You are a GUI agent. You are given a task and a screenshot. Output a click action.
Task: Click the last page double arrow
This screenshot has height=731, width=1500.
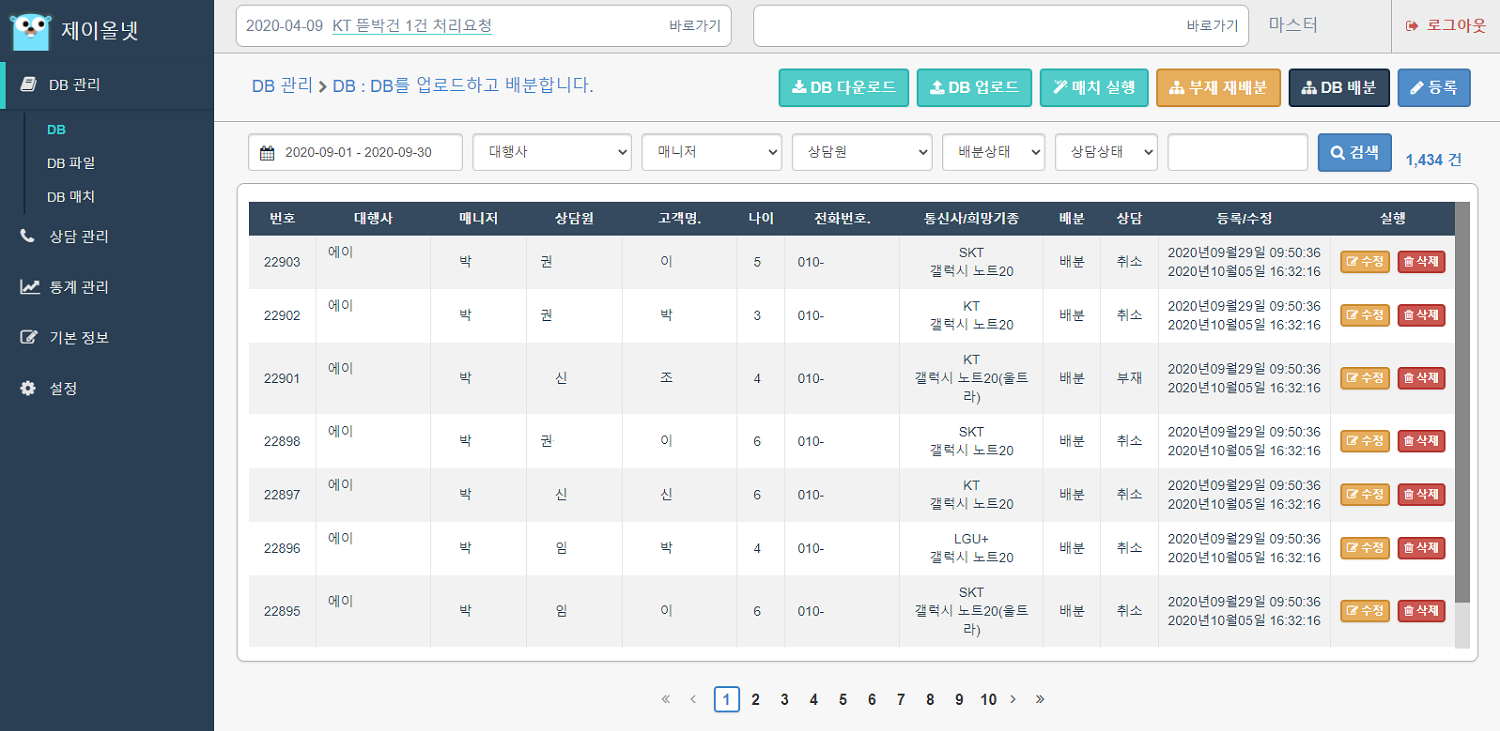click(1040, 699)
